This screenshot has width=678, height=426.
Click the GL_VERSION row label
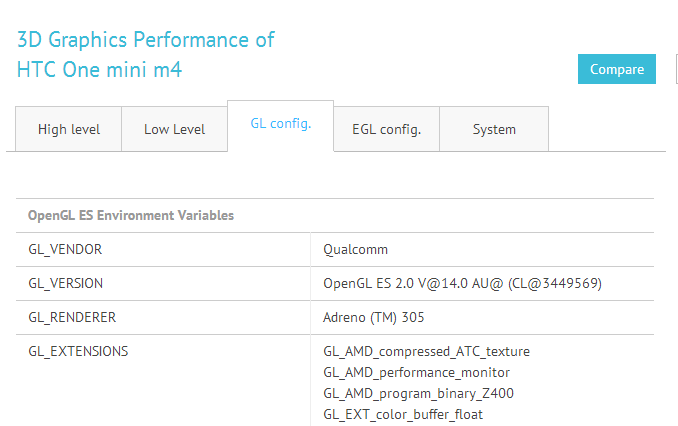click(x=65, y=283)
